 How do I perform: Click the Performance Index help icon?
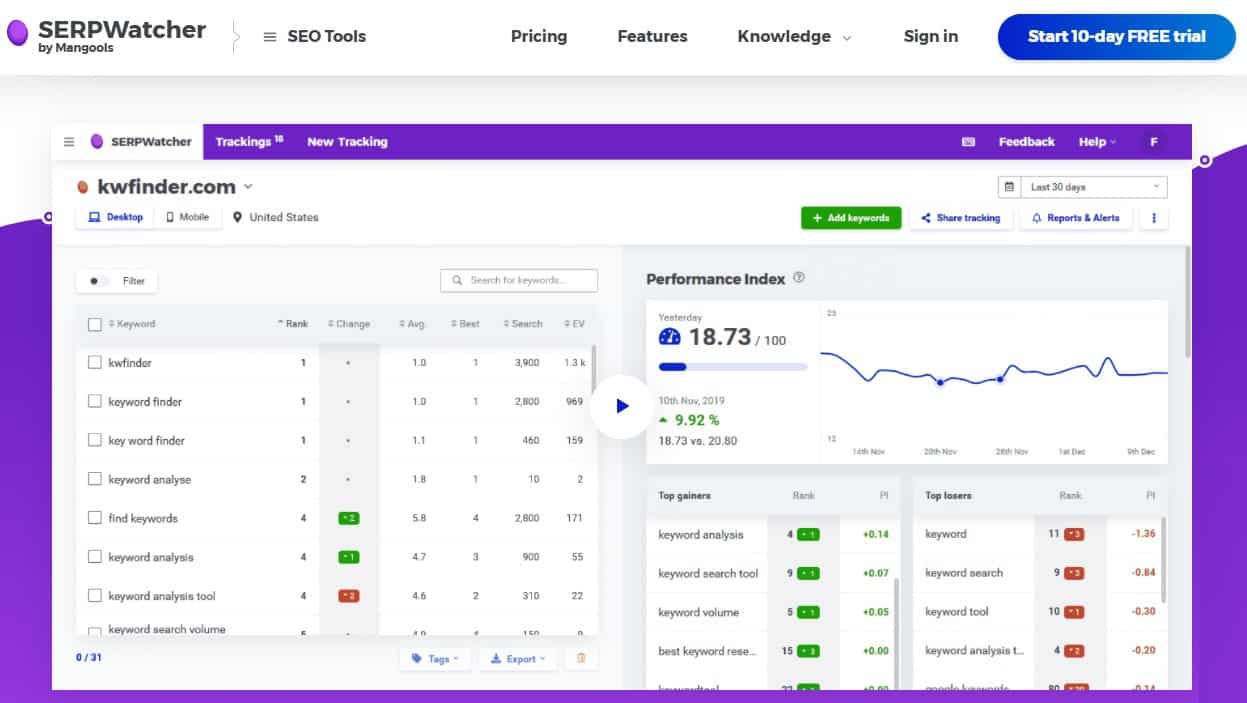pos(799,278)
